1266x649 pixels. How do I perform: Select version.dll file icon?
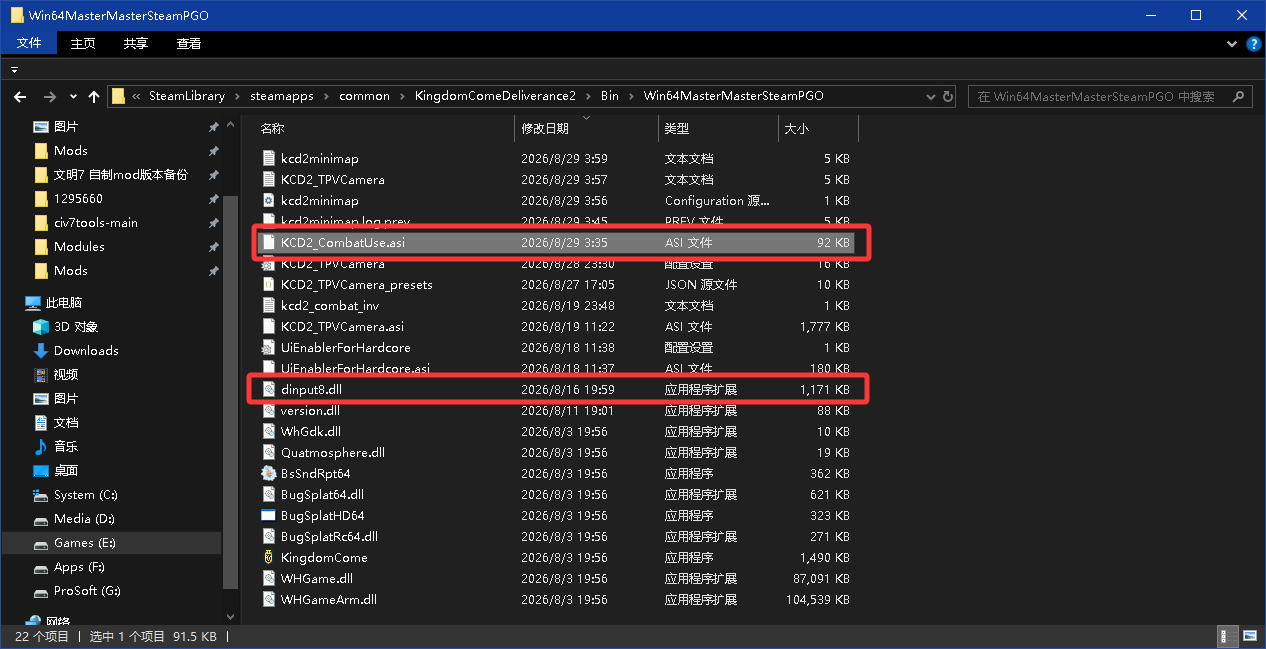(268, 410)
